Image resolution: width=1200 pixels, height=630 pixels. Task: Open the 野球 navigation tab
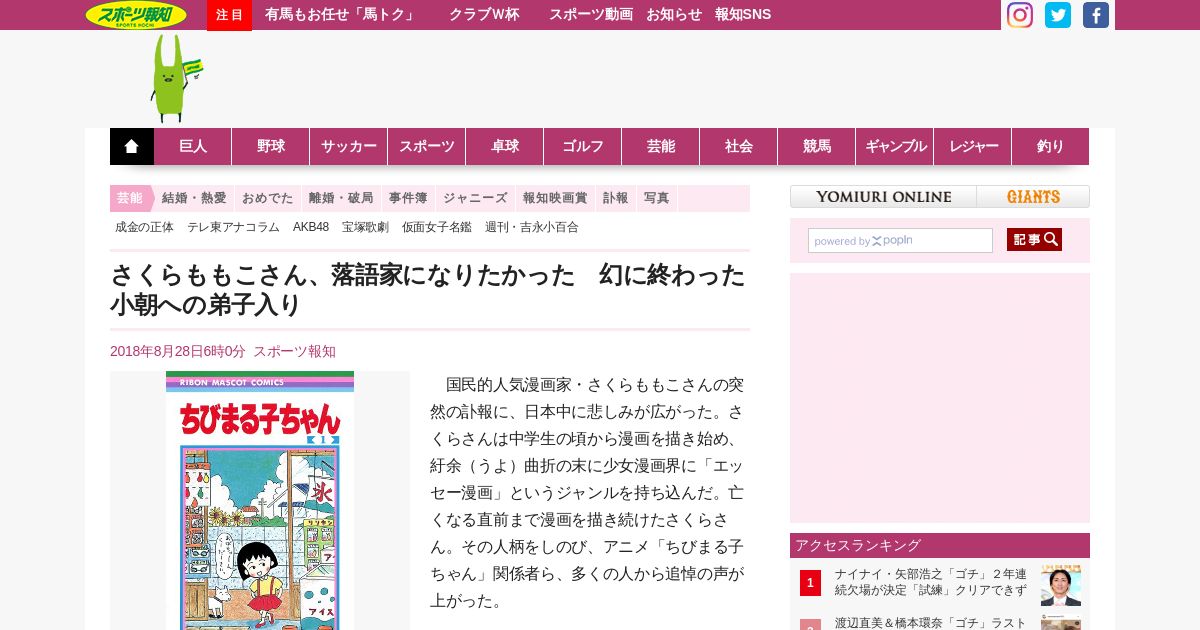(x=271, y=147)
